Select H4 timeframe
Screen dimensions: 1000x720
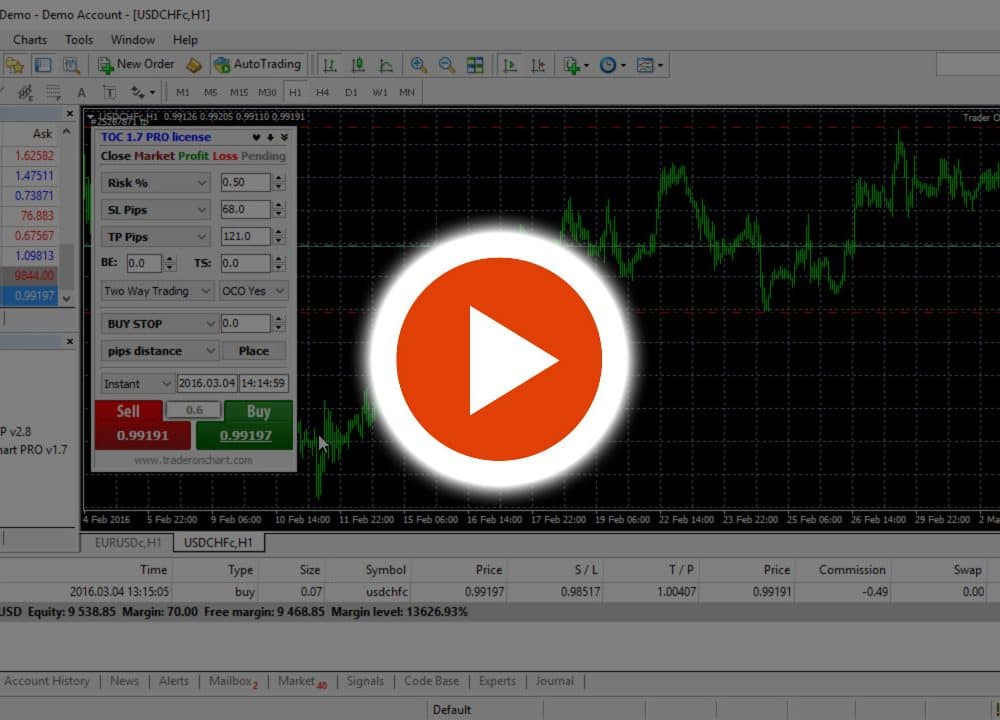(x=323, y=92)
